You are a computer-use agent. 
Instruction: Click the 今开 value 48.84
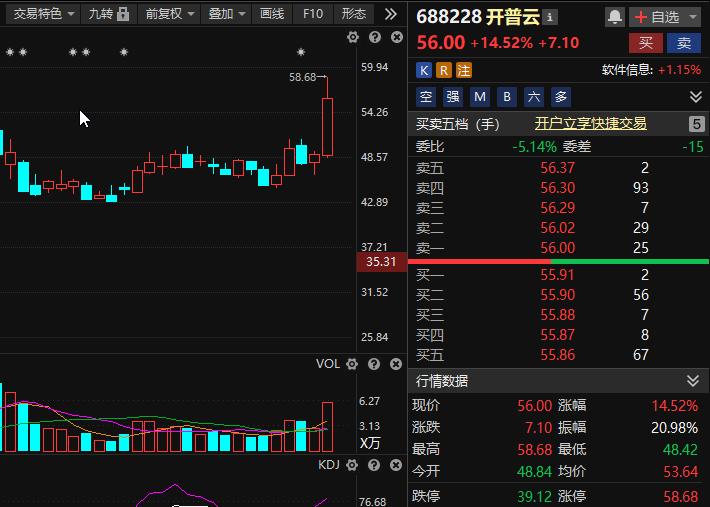(535, 472)
